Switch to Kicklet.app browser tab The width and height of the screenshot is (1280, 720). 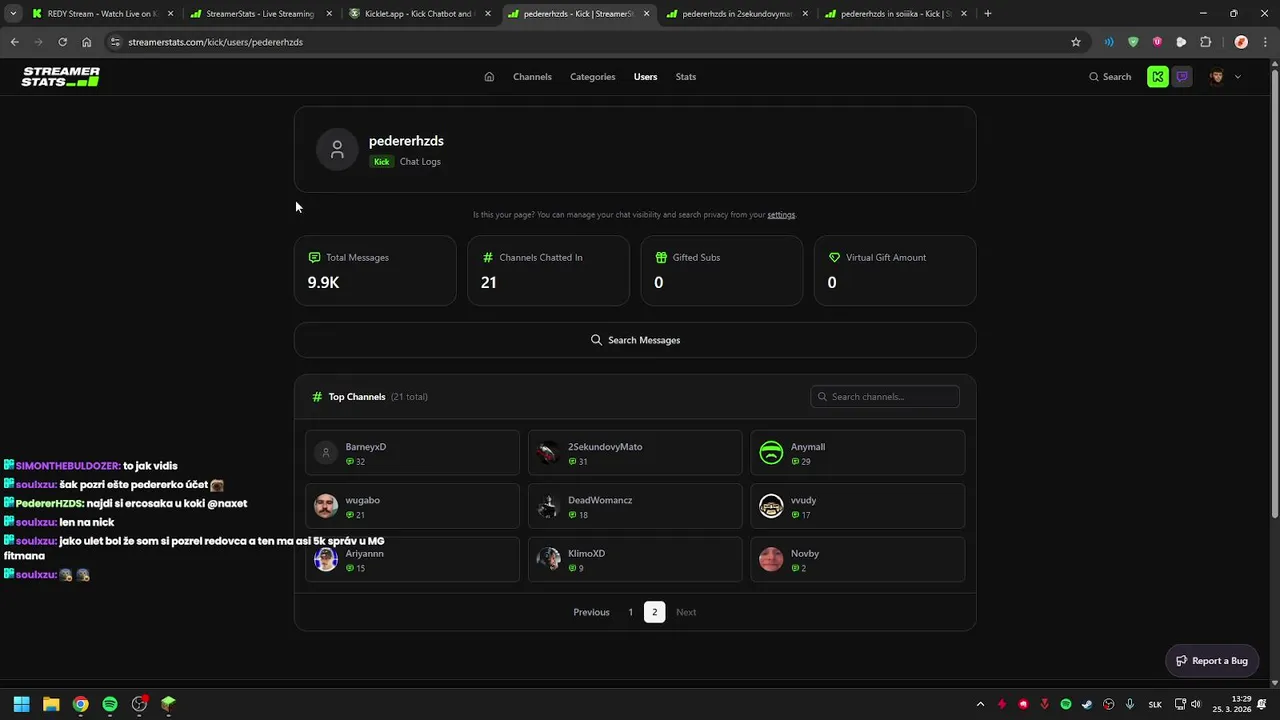(x=419, y=14)
